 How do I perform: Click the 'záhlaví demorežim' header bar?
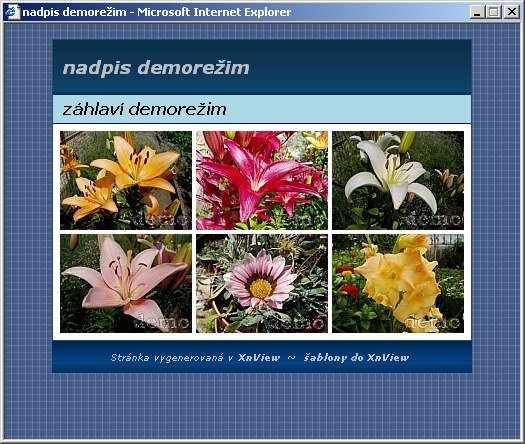click(262, 109)
